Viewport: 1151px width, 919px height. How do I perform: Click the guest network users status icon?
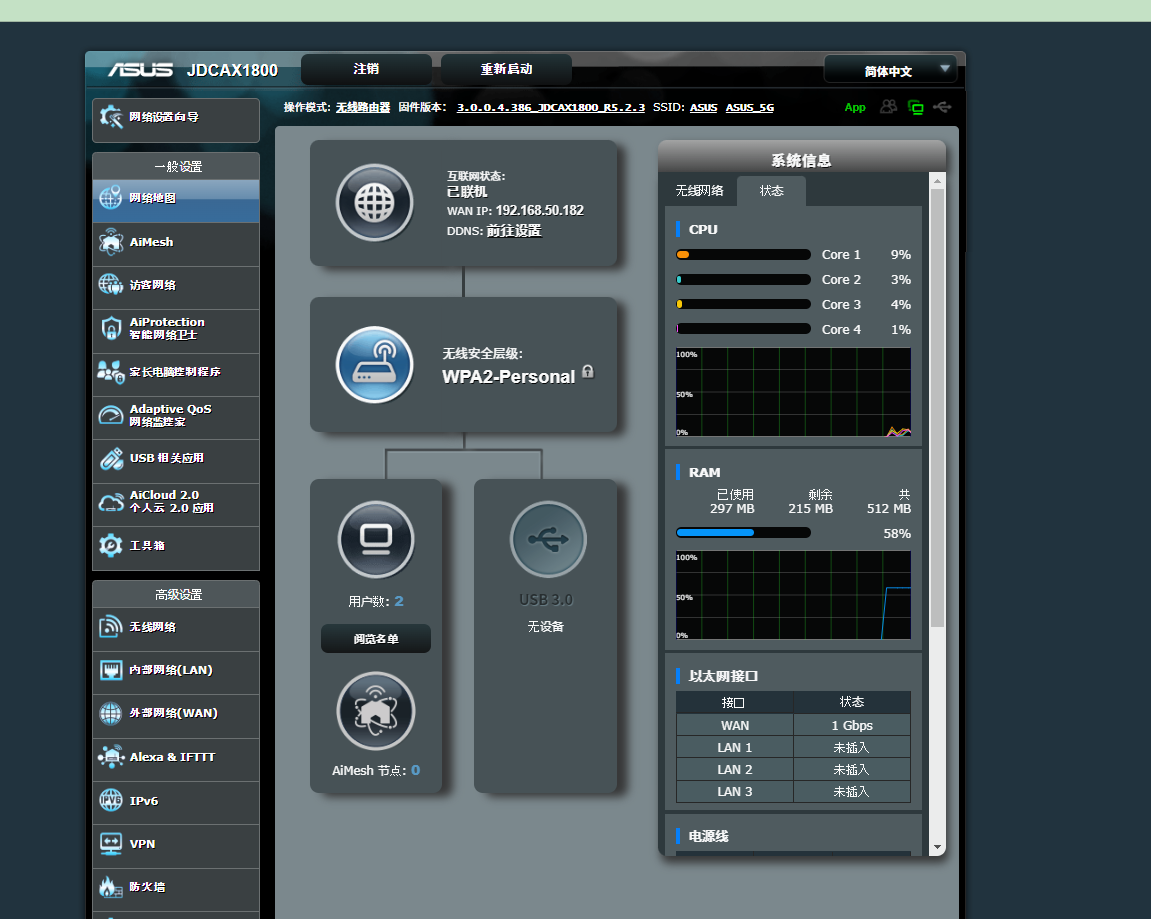888,107
